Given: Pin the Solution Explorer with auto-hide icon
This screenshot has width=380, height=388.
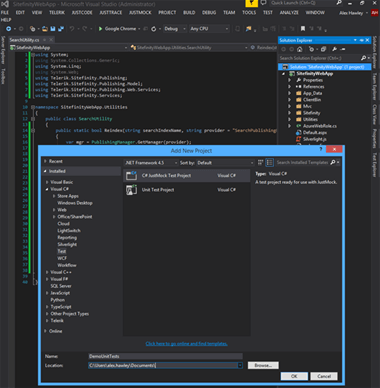Looking at the screenshot, I should (361, 40).
